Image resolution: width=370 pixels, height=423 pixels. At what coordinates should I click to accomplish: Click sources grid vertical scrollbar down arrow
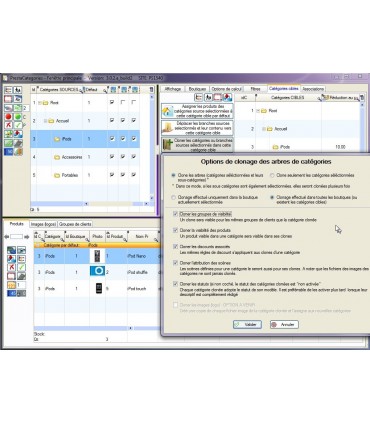point(152,197)
